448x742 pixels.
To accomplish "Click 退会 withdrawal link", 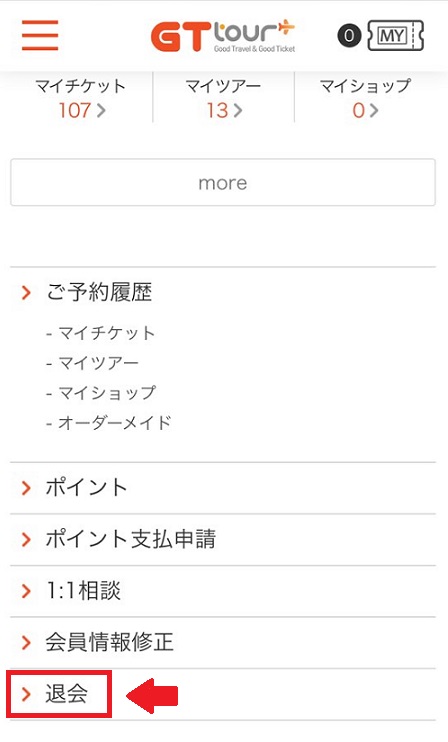I will point(67,694).
